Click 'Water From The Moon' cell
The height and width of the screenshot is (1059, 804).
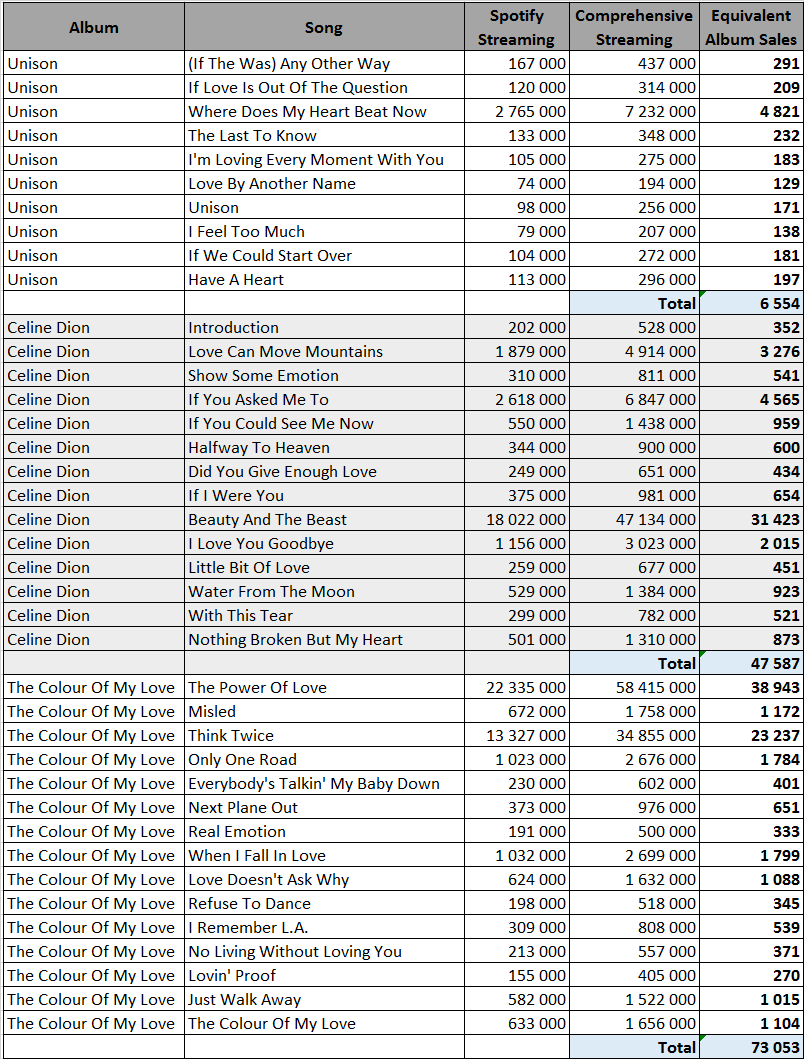pyautogui.click(x=324, y=591)
